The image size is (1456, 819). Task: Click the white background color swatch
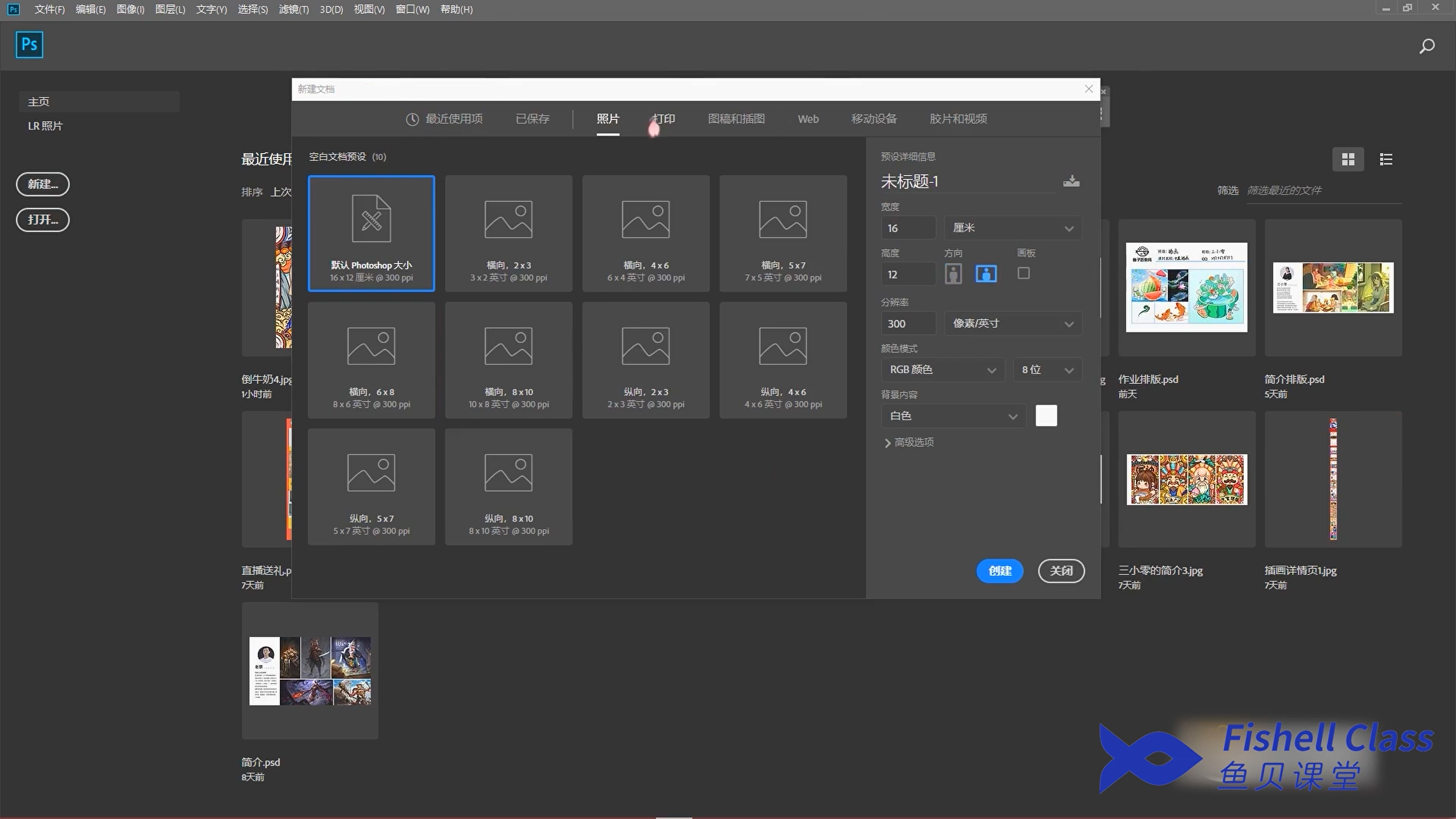(1046, 416)
